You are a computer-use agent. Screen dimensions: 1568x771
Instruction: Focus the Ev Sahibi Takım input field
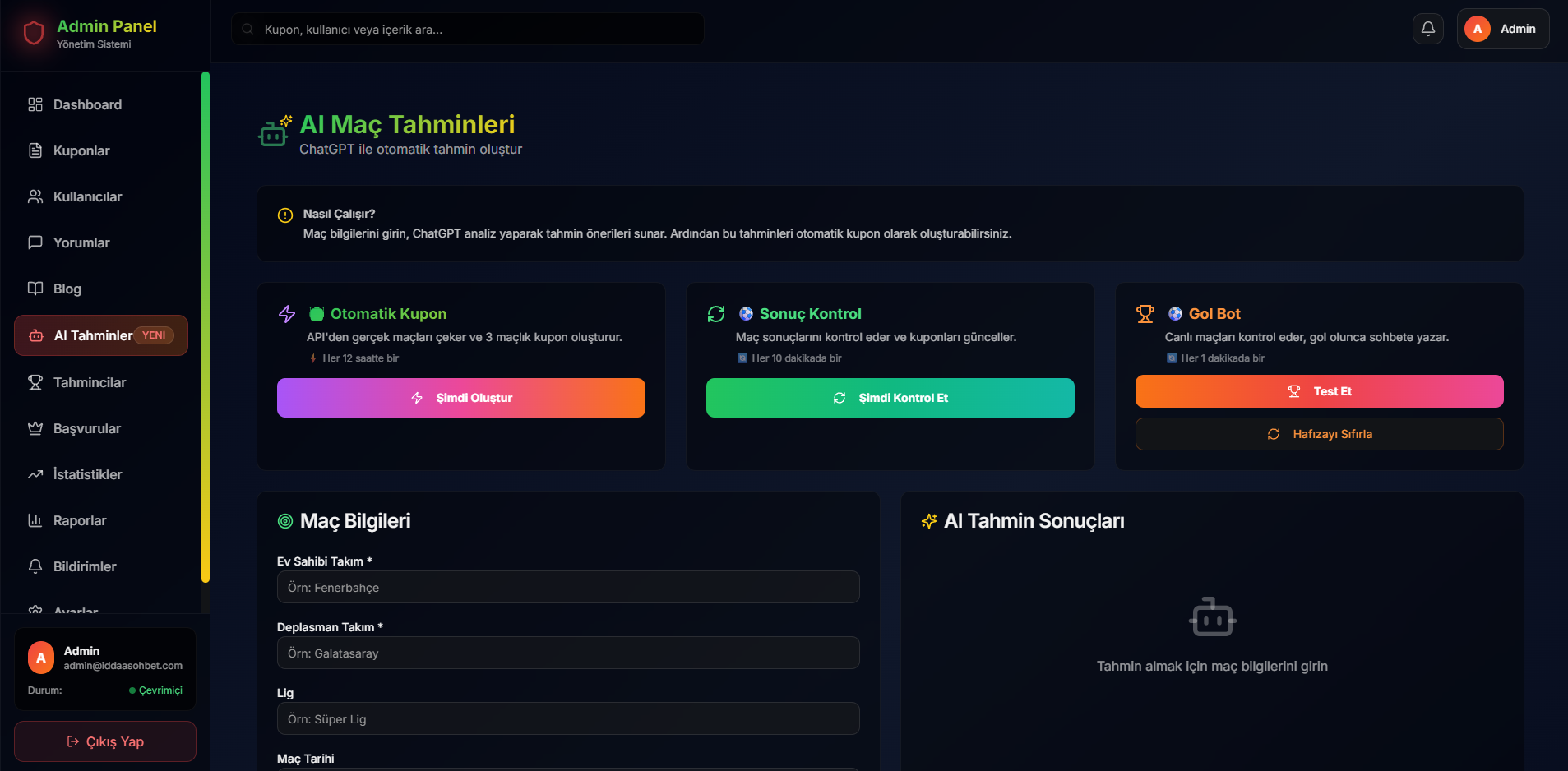(x=568, y=588)
